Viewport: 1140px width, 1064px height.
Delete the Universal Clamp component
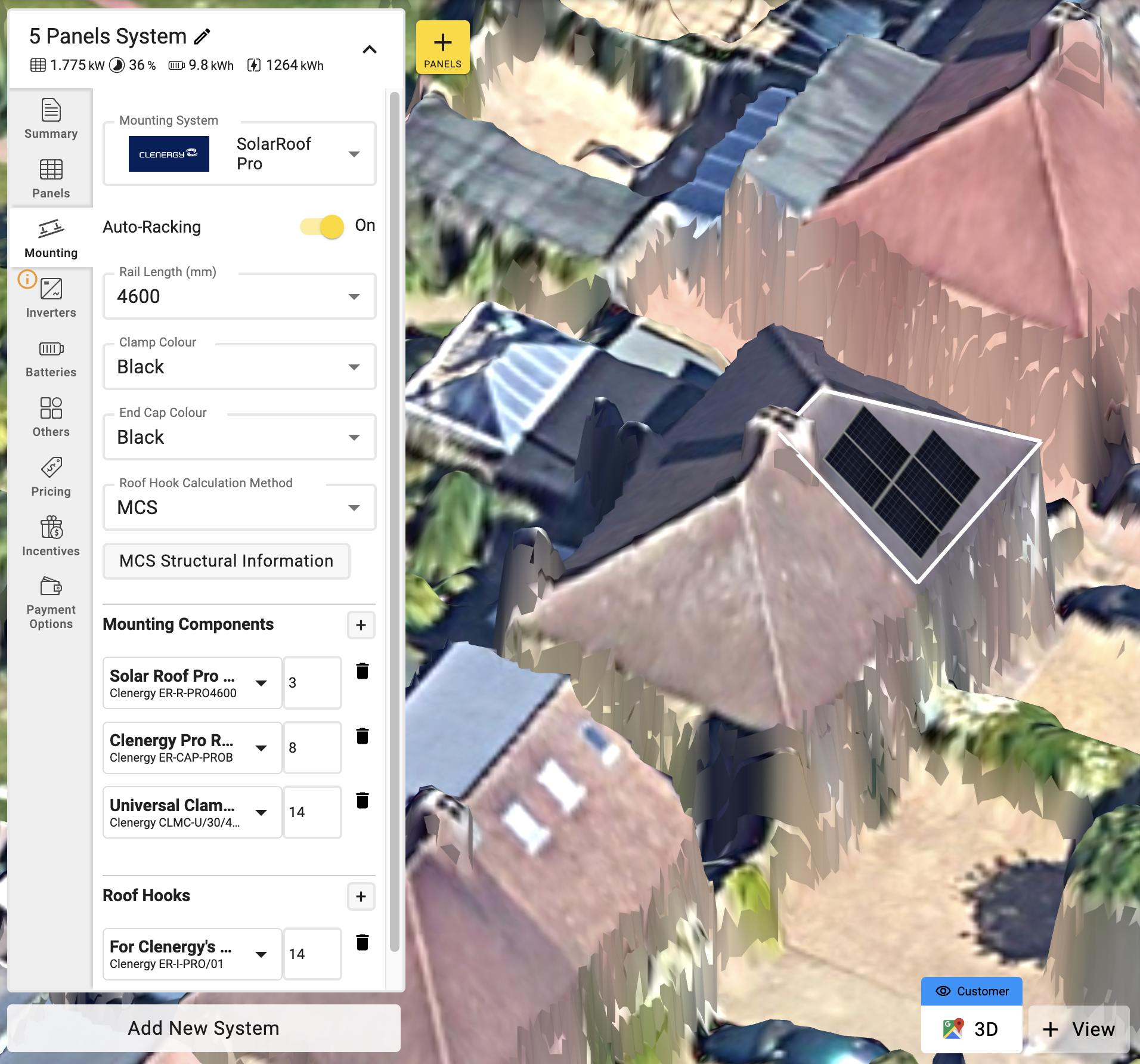pyautogui.click(x=363, y=800)
